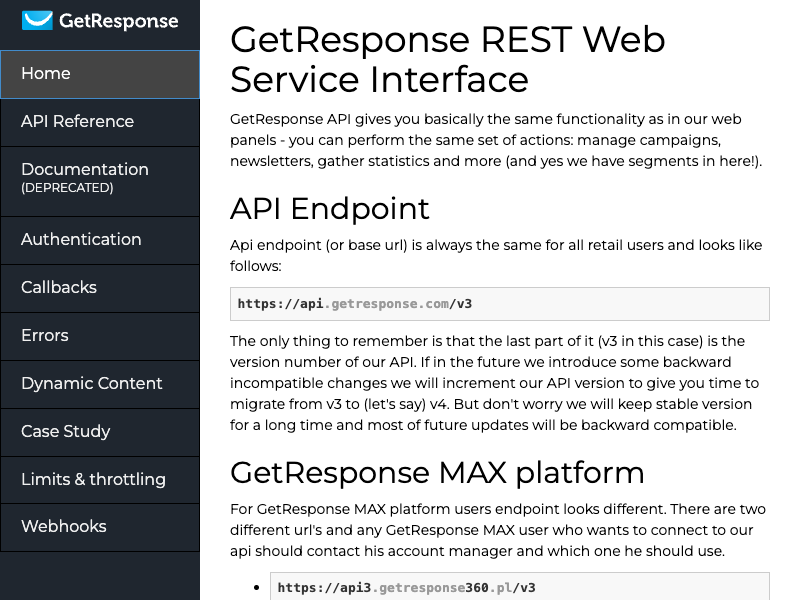Screen dimensions: 800x600
Task: Open API Reference in sidebar
Action: pyautogui.click(x=100, y=122)
